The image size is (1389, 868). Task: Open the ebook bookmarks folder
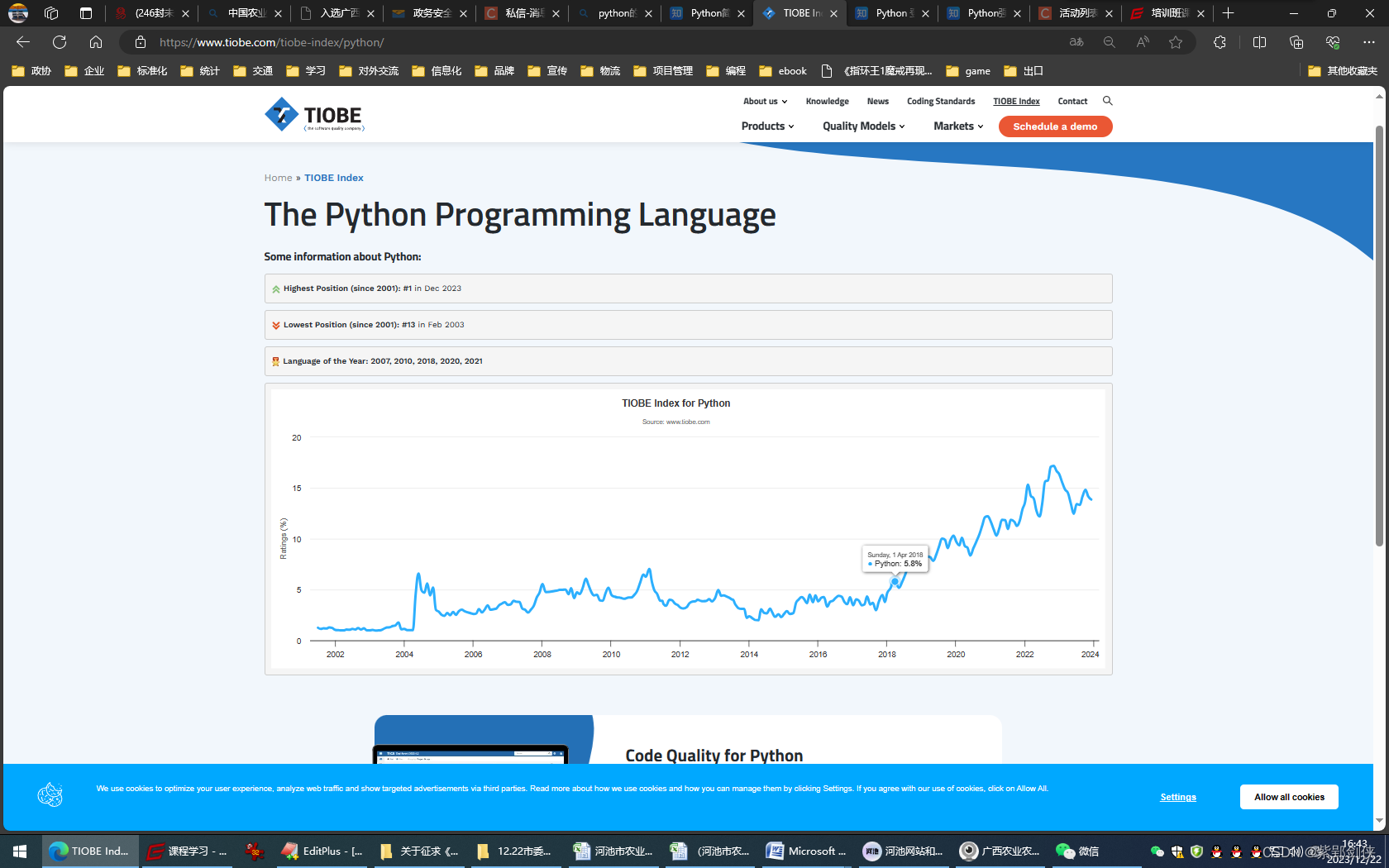coord(783,71)
